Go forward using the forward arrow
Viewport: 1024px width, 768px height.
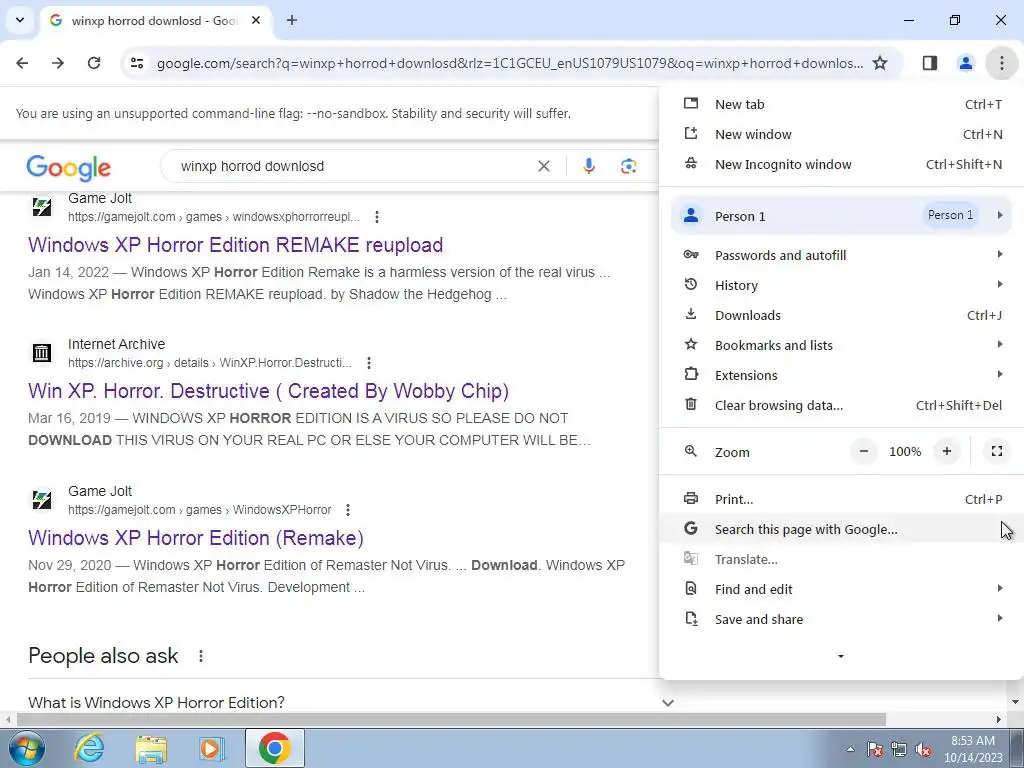[58, 63]
